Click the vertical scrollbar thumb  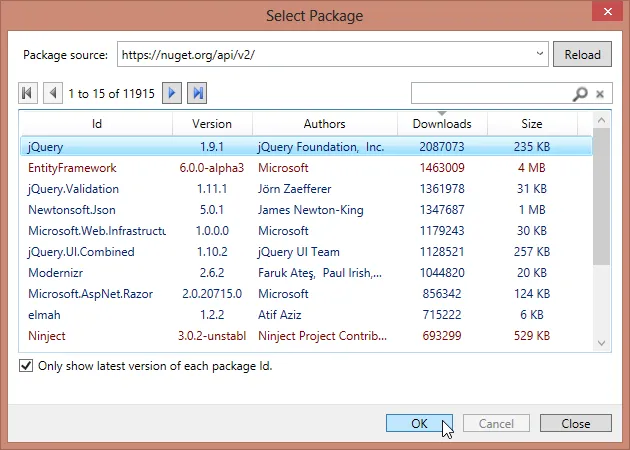601,196
